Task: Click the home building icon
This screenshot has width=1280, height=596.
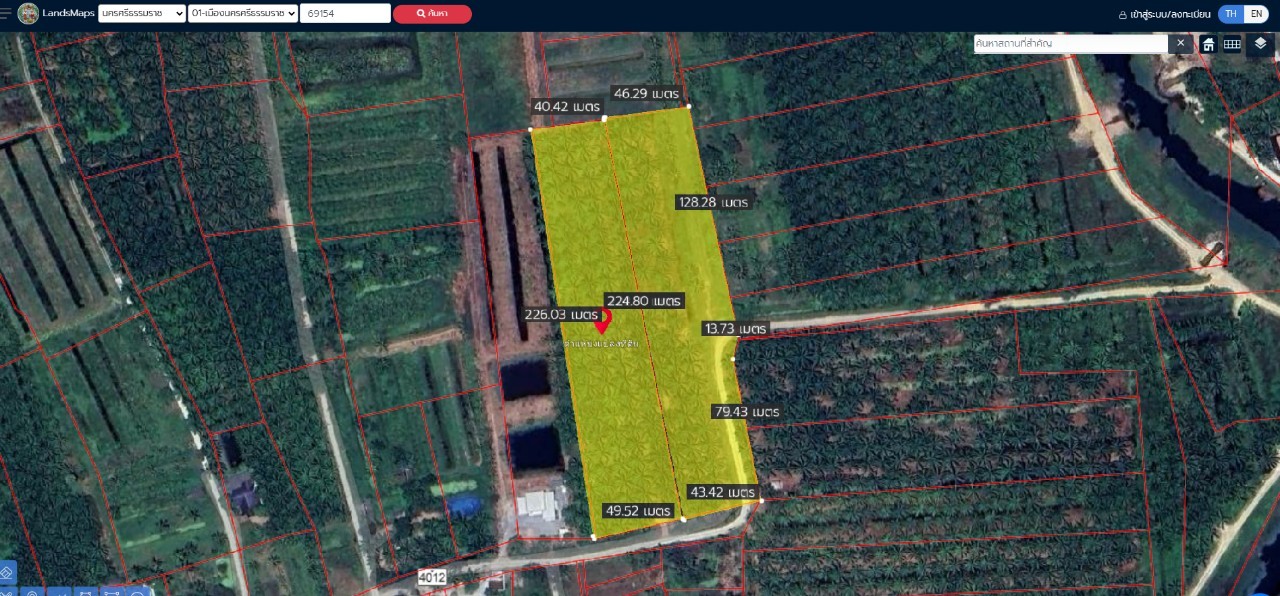Action: (1208, 44)
